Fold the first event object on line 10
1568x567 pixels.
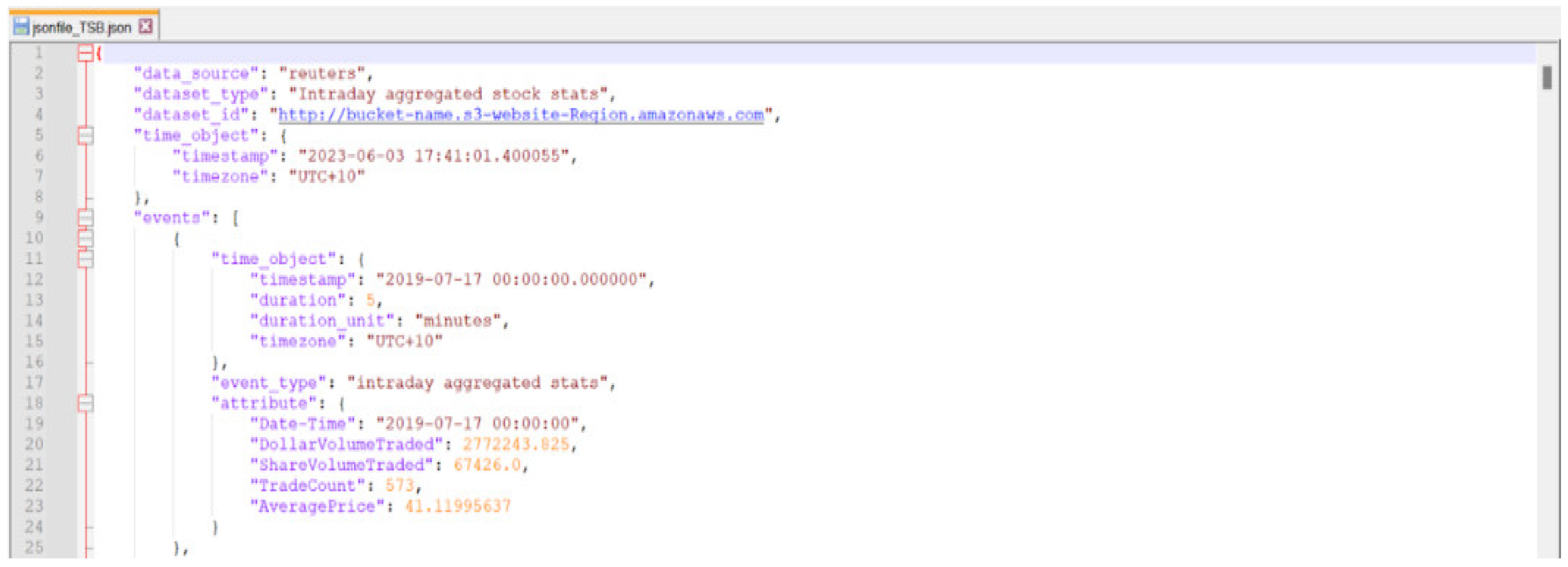click(86, 238)
